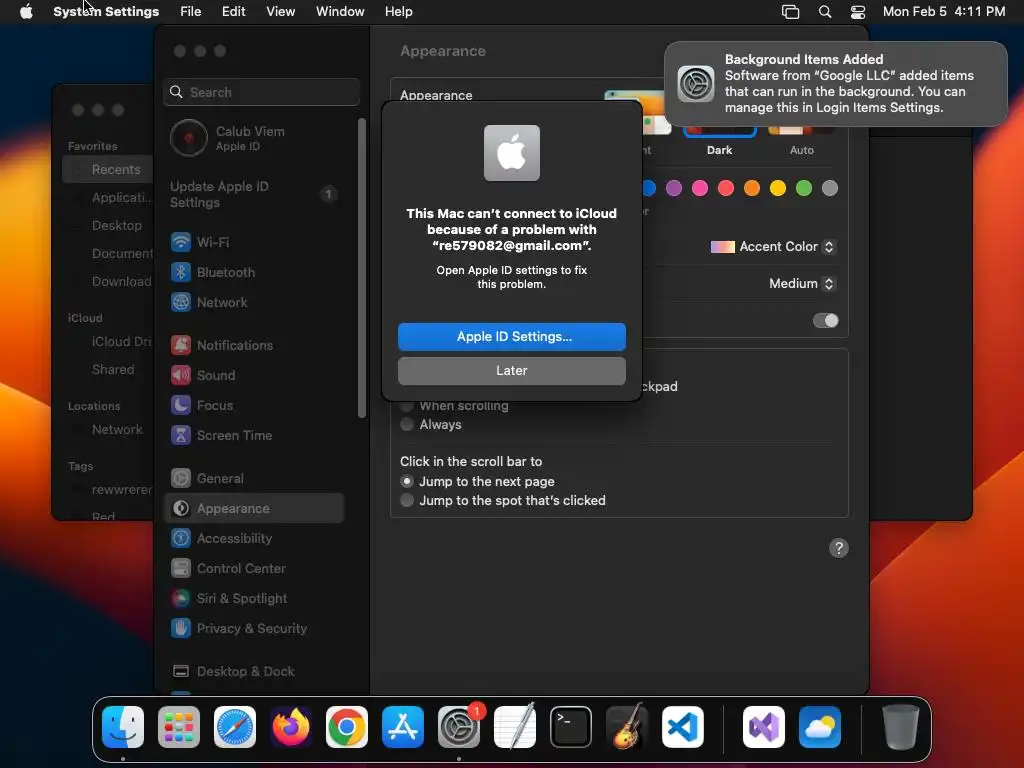The width and height of the screenshot is (1024, 768).
Task: Launch Firefox from the Dock
Action: pyautogui.click(x=291, y=727)
